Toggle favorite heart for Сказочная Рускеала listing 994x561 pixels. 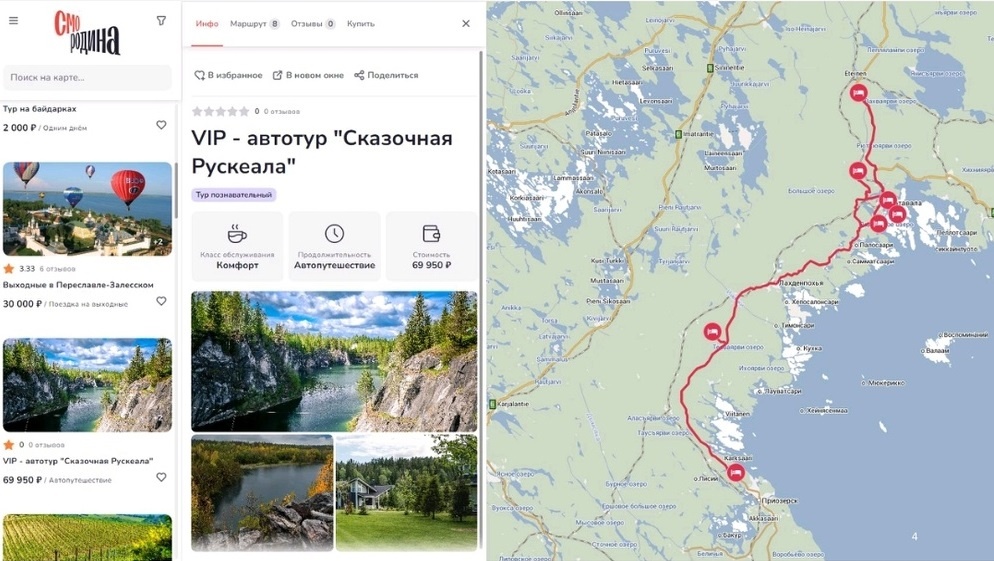162,477
